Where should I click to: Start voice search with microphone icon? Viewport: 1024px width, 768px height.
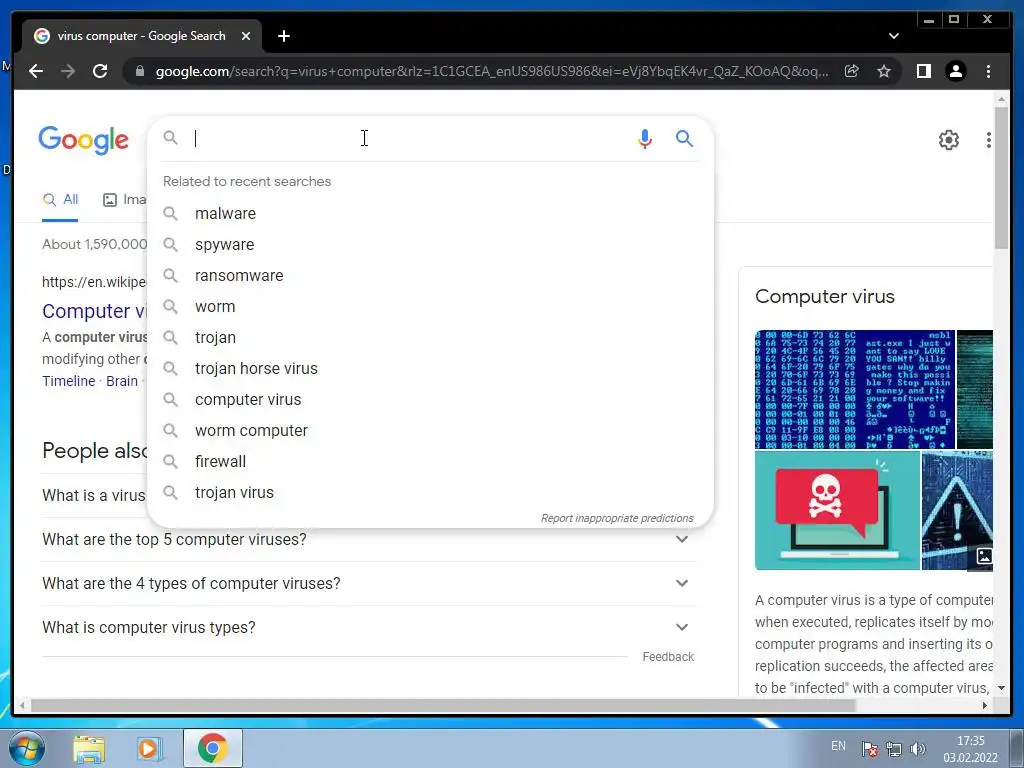click(x=645, y=138)
